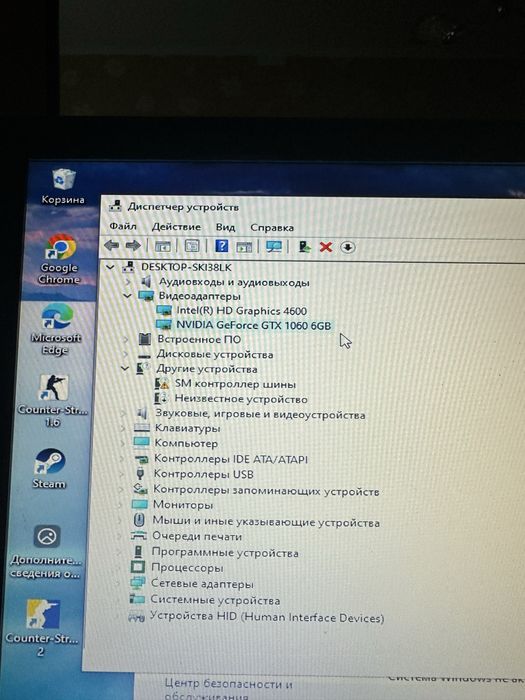The height and width of the screenshot is (700, 525).
Task: Click the Контроллеры USB plug icon
Action: [141, 474]
